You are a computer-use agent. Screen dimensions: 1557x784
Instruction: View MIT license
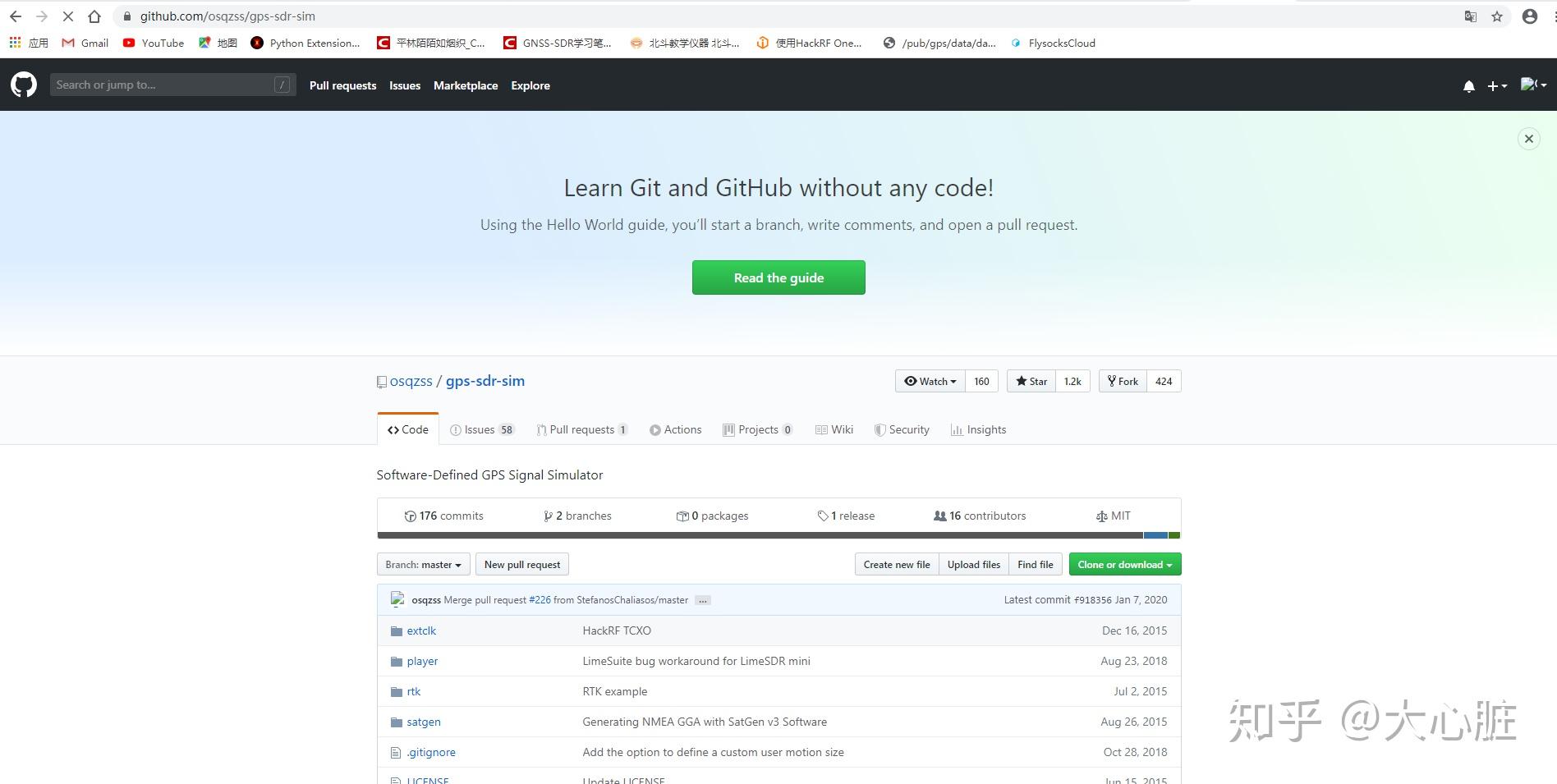tap(1114, 516)
